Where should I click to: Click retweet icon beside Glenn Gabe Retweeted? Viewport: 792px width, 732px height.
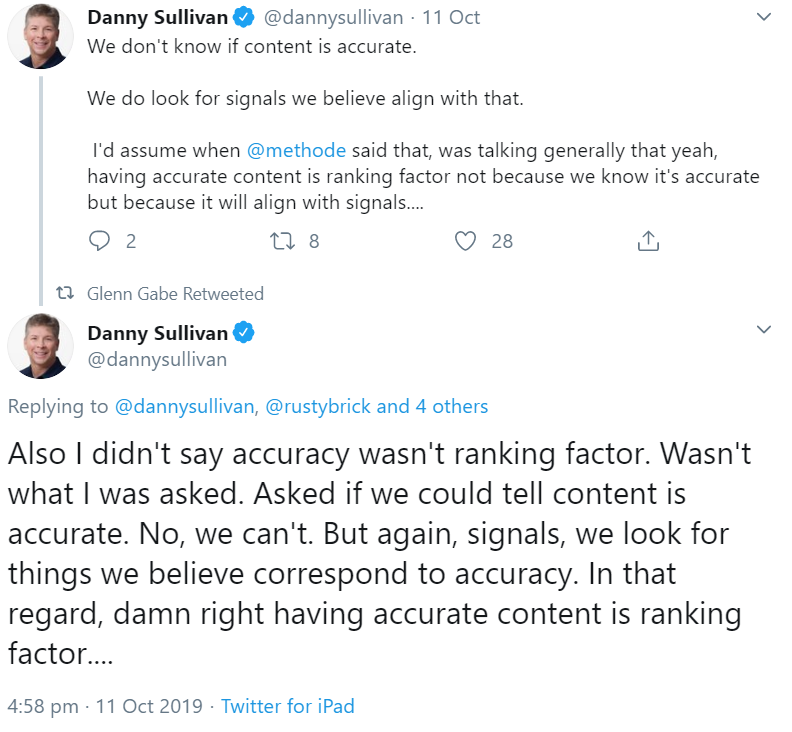(66, 294)
